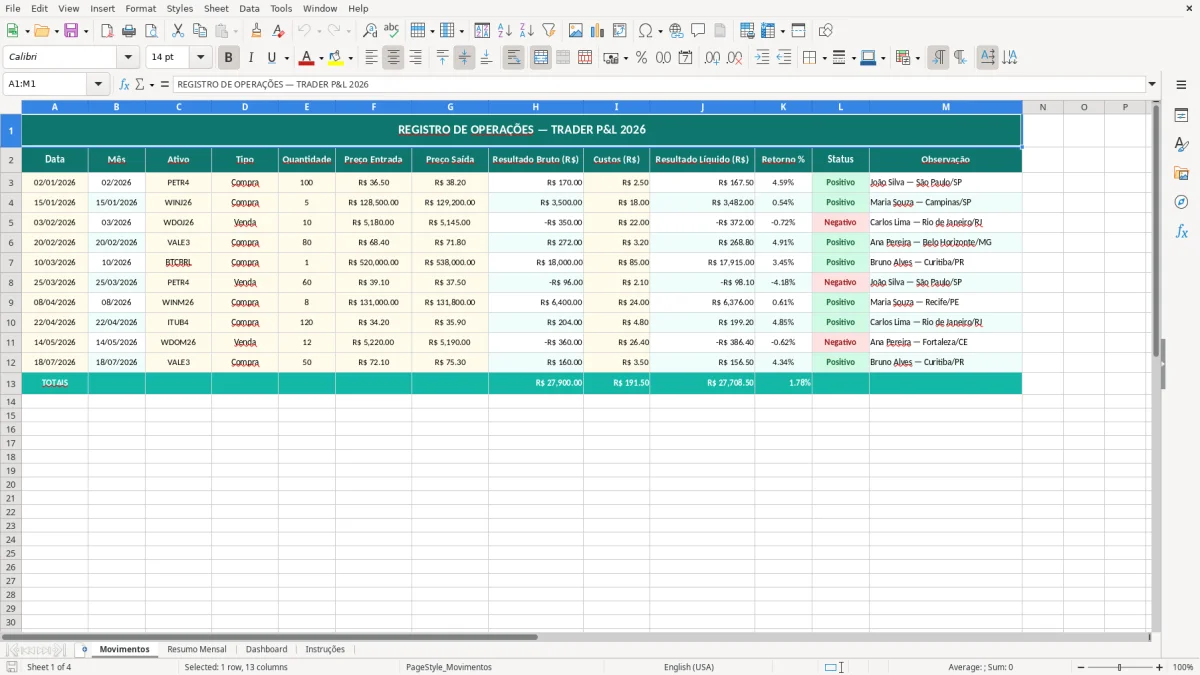Screen dimensions: 1200x675
Task: Click the Print icon
Action: pos(129,31)
